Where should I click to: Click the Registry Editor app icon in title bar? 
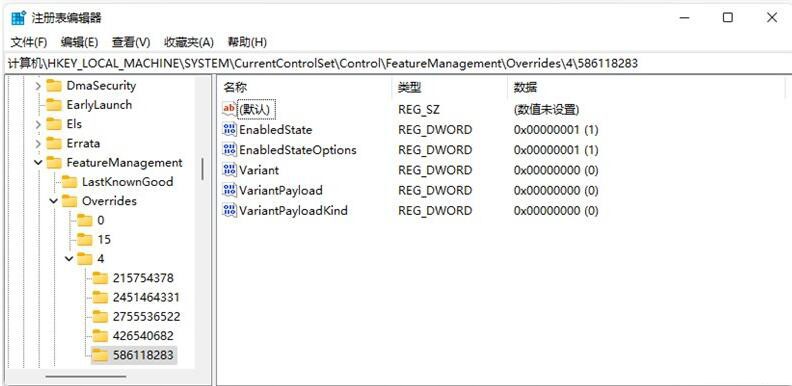(19, 18)
